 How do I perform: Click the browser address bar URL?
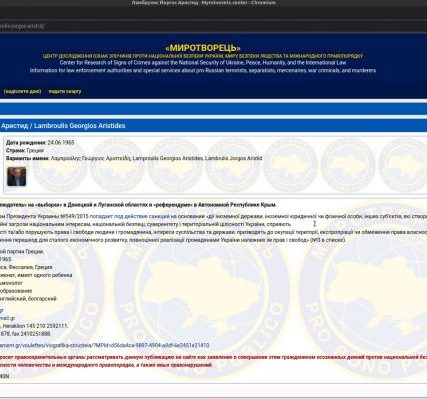click(22, 26)
